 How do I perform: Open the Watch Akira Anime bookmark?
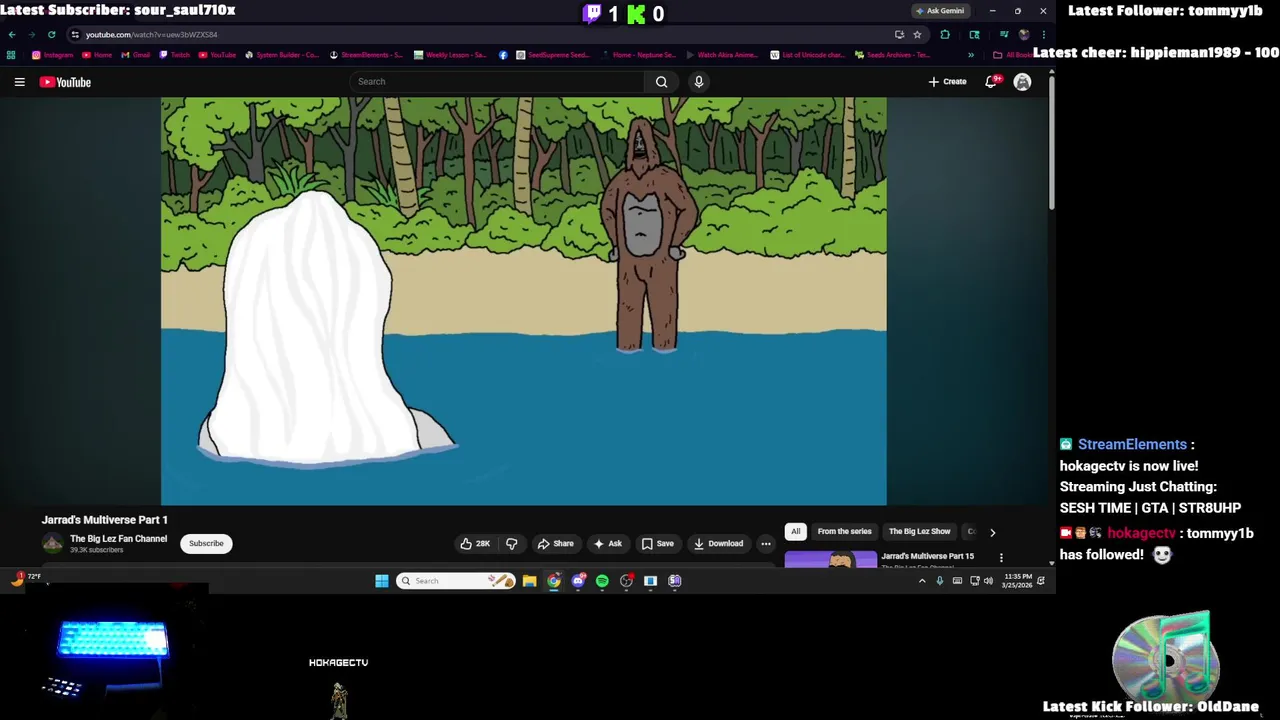722,55
